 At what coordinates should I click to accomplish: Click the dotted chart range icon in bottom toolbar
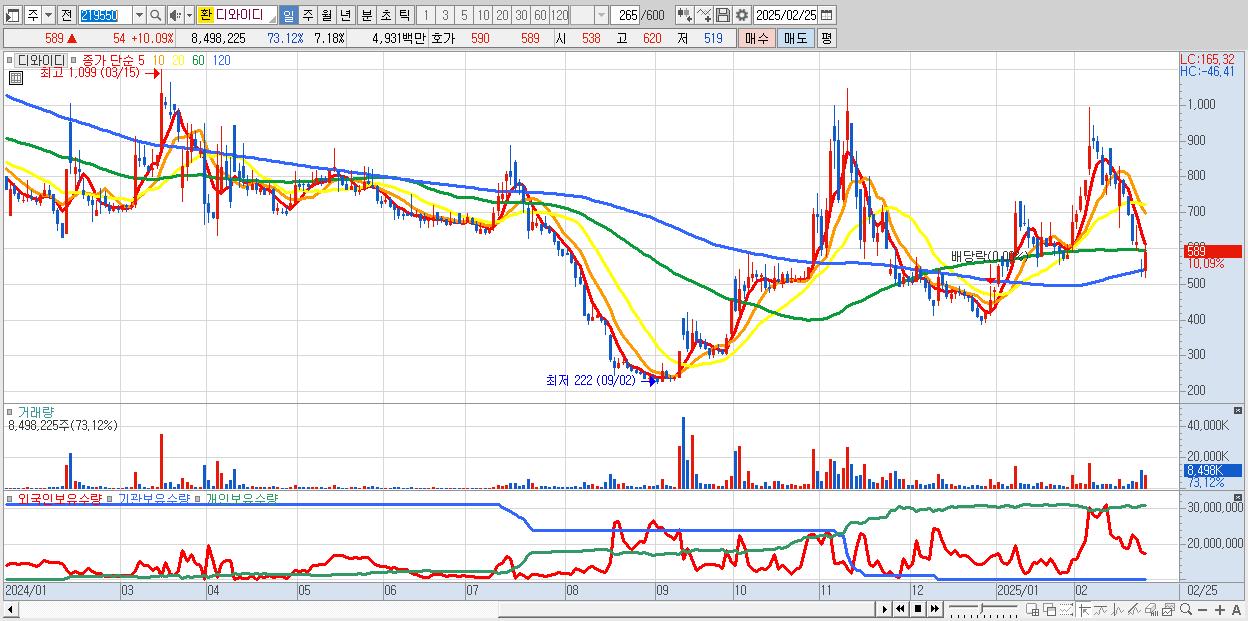[1066, 608]
